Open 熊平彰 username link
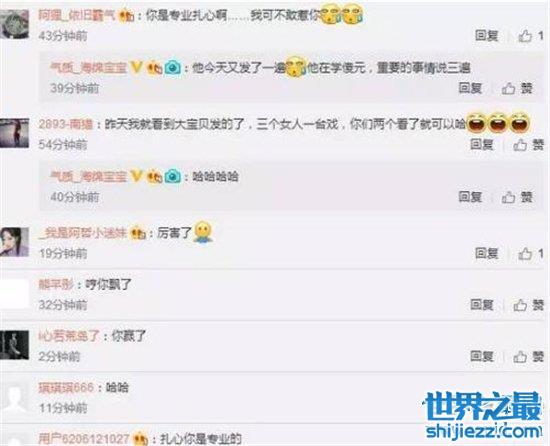Viewport: 550px width, 446px height. coord(56,284)
